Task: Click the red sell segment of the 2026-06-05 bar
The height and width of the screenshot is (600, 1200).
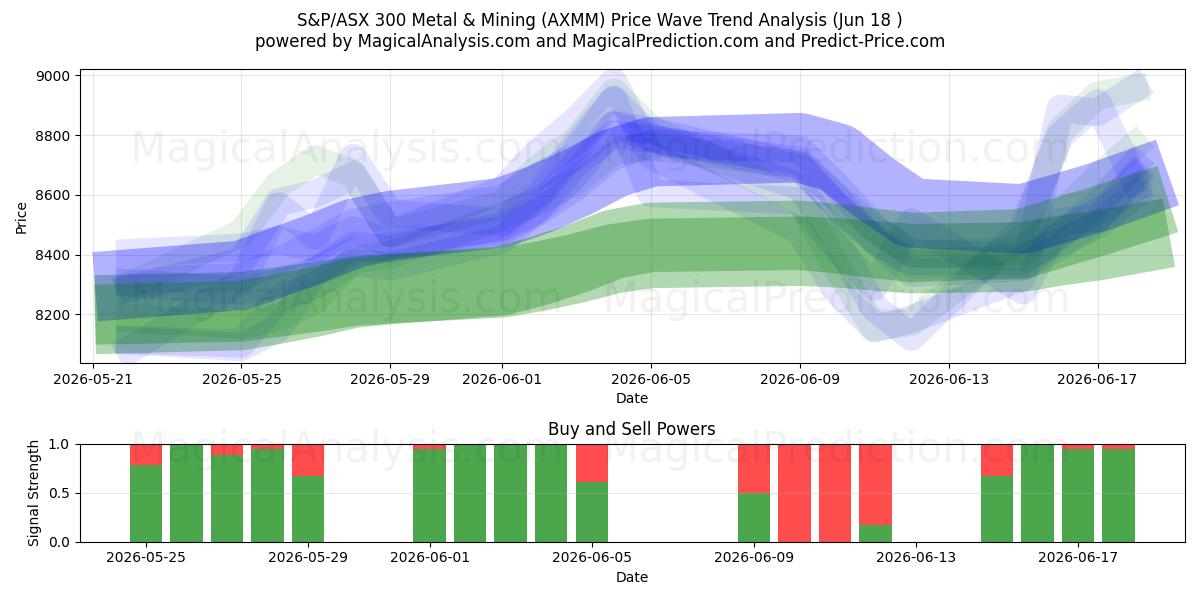Action: (592, 463)
